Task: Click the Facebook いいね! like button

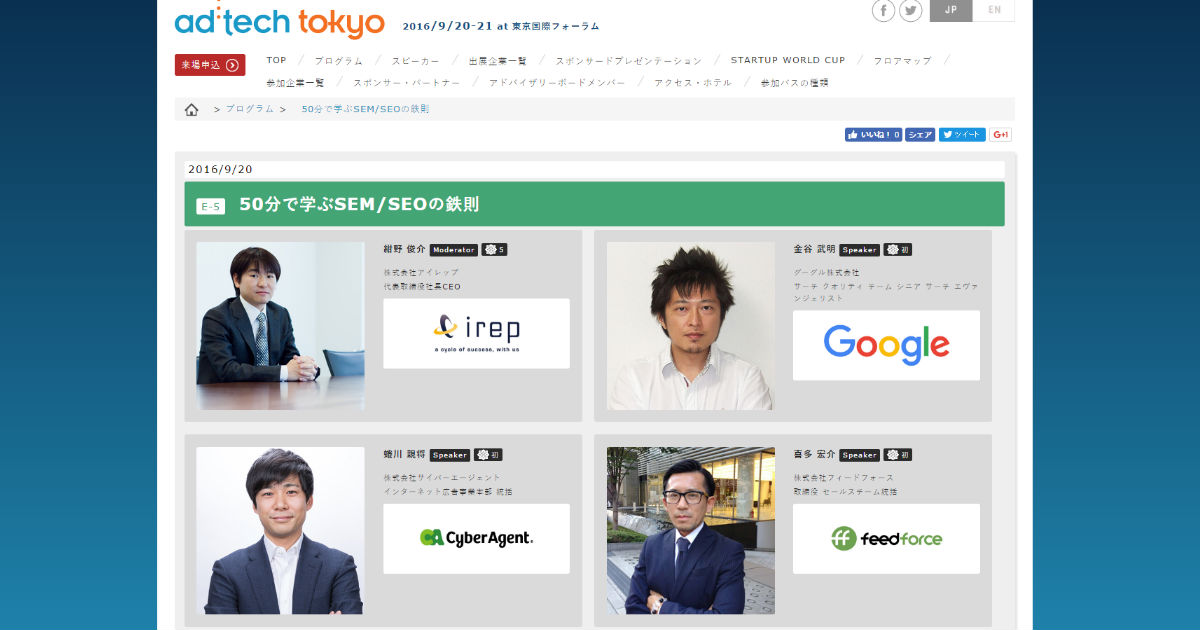Action: coord(873,134)
